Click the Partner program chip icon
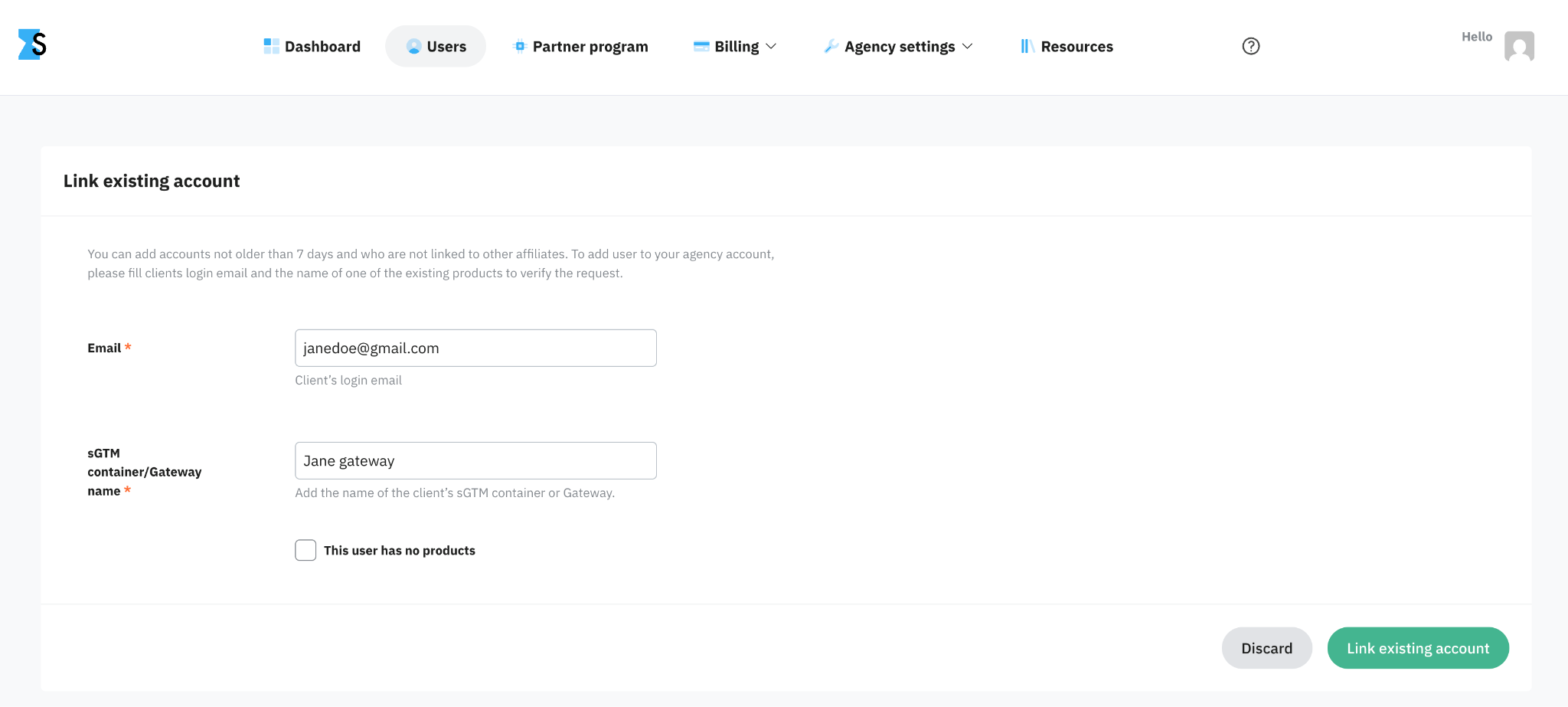This screenshot has width=1568, height=707. pyautogui.click(x=519, y=46)
